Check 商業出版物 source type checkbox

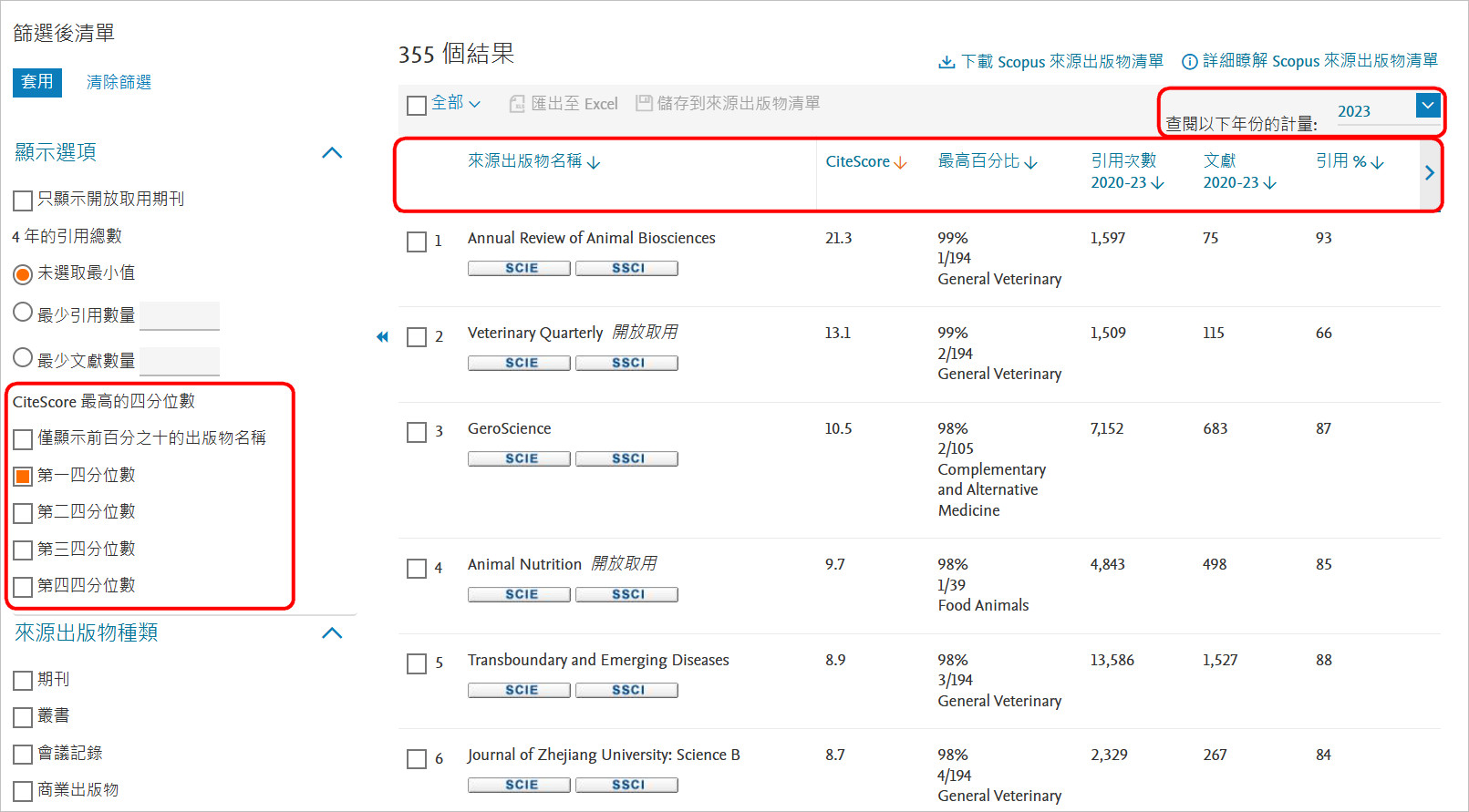(x=23, y=791)
